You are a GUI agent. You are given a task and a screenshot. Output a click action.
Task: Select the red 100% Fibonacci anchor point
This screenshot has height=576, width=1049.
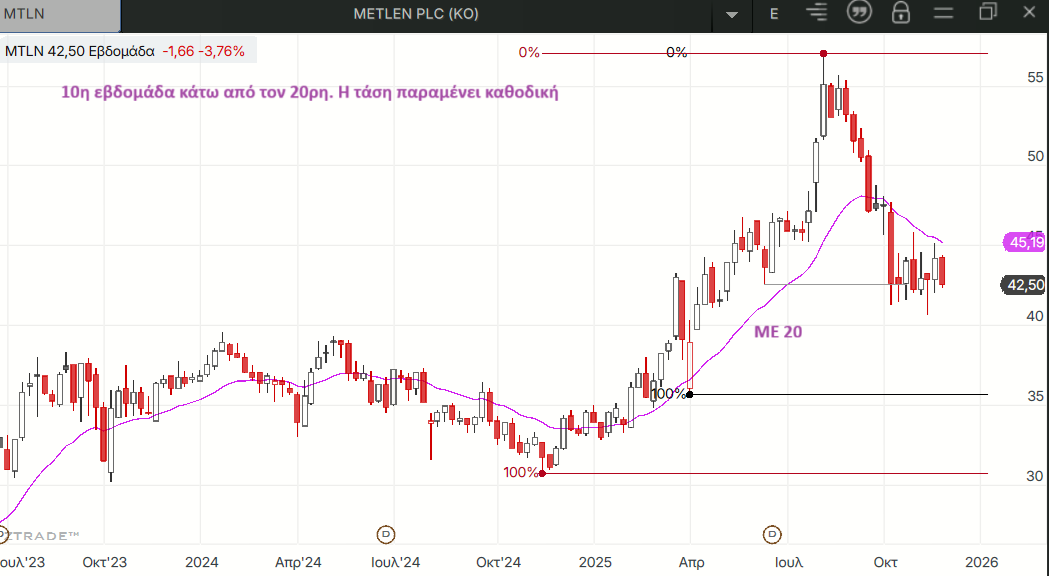542,473
